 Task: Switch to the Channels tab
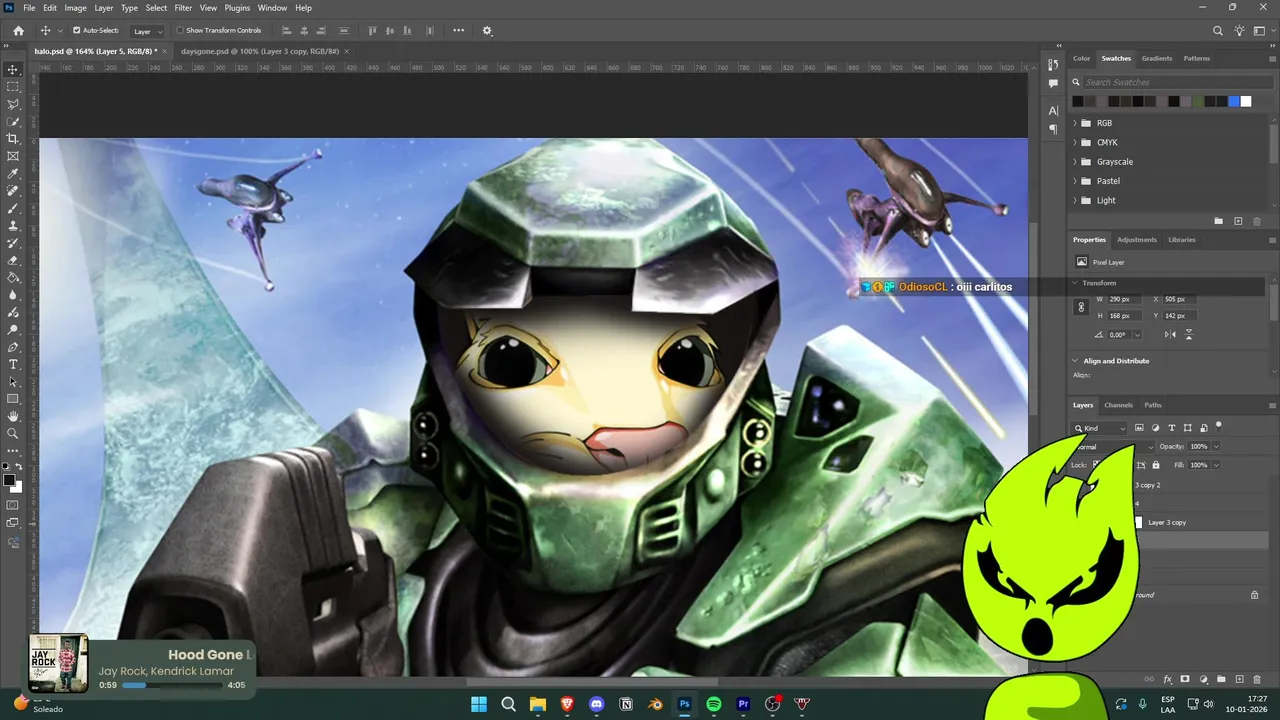click(1118, 405)
